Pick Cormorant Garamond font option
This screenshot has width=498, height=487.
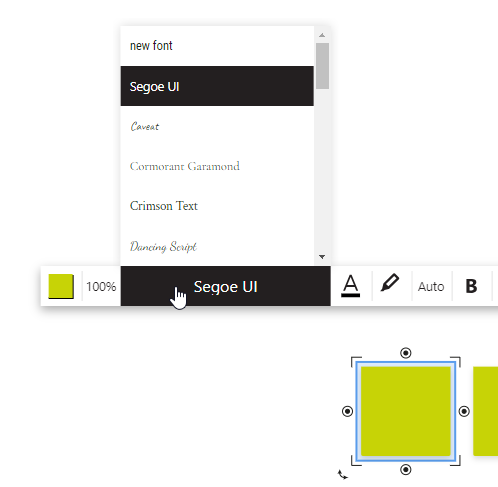217,166
